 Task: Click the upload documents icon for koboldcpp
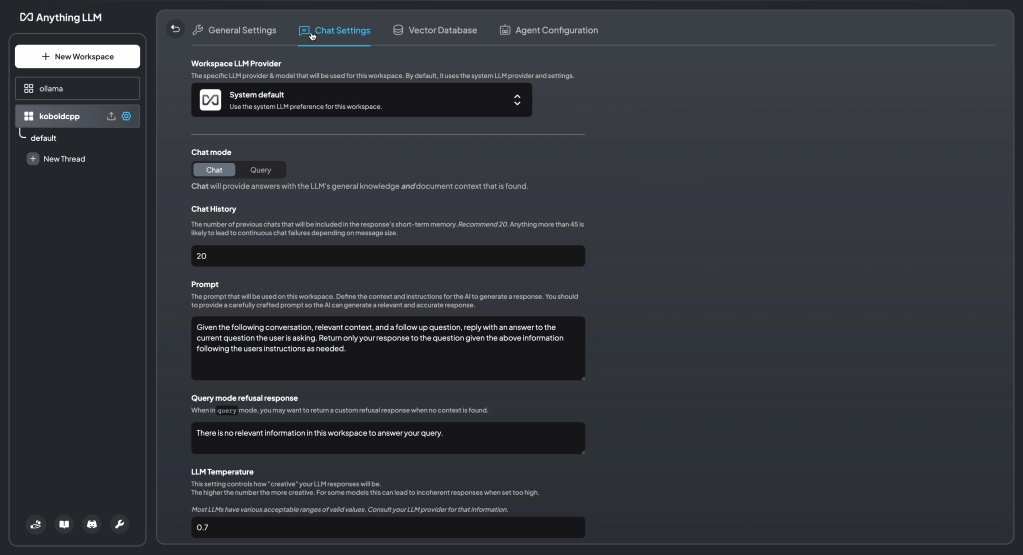111,116
